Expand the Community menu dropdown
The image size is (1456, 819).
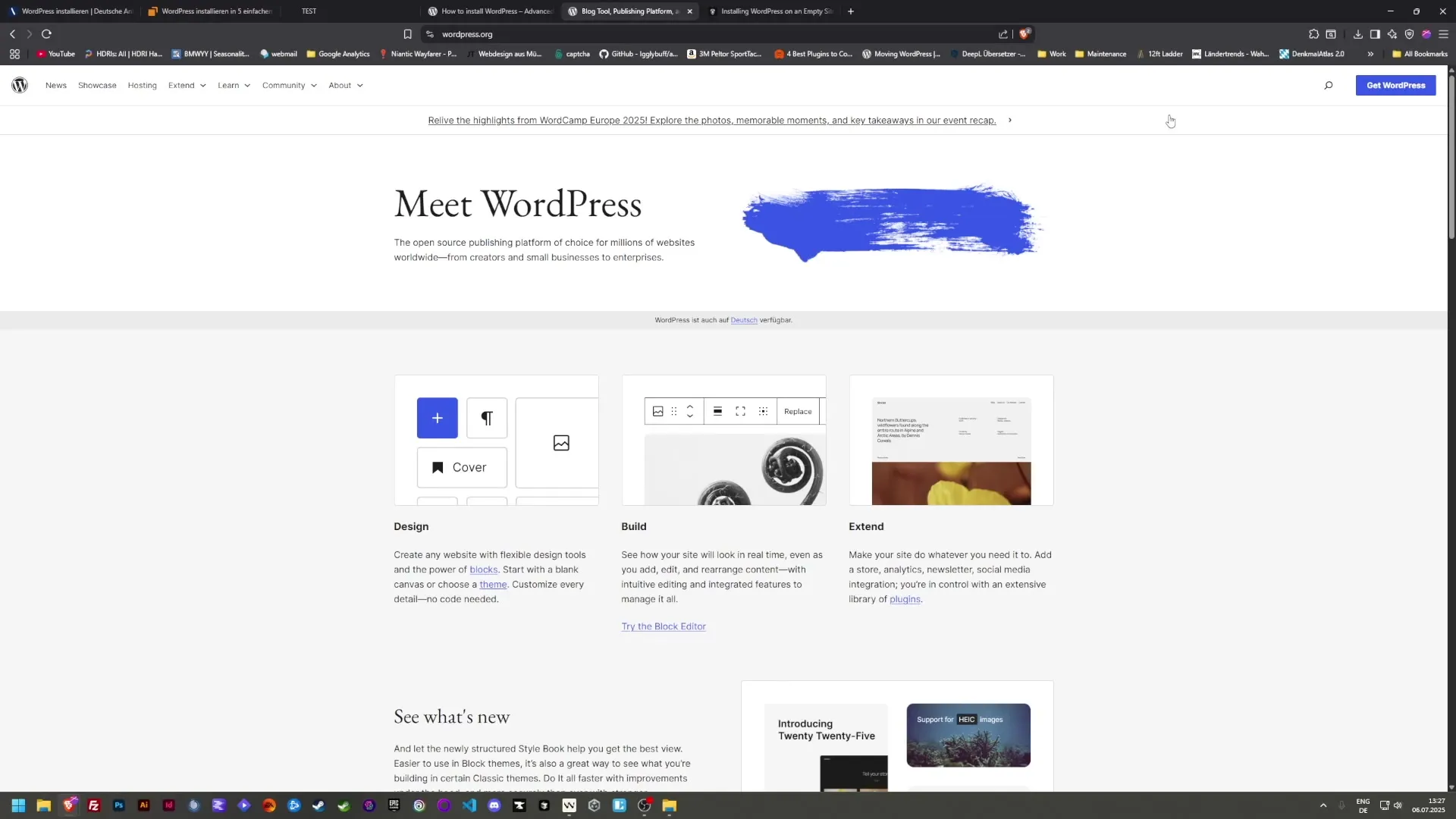288,85
